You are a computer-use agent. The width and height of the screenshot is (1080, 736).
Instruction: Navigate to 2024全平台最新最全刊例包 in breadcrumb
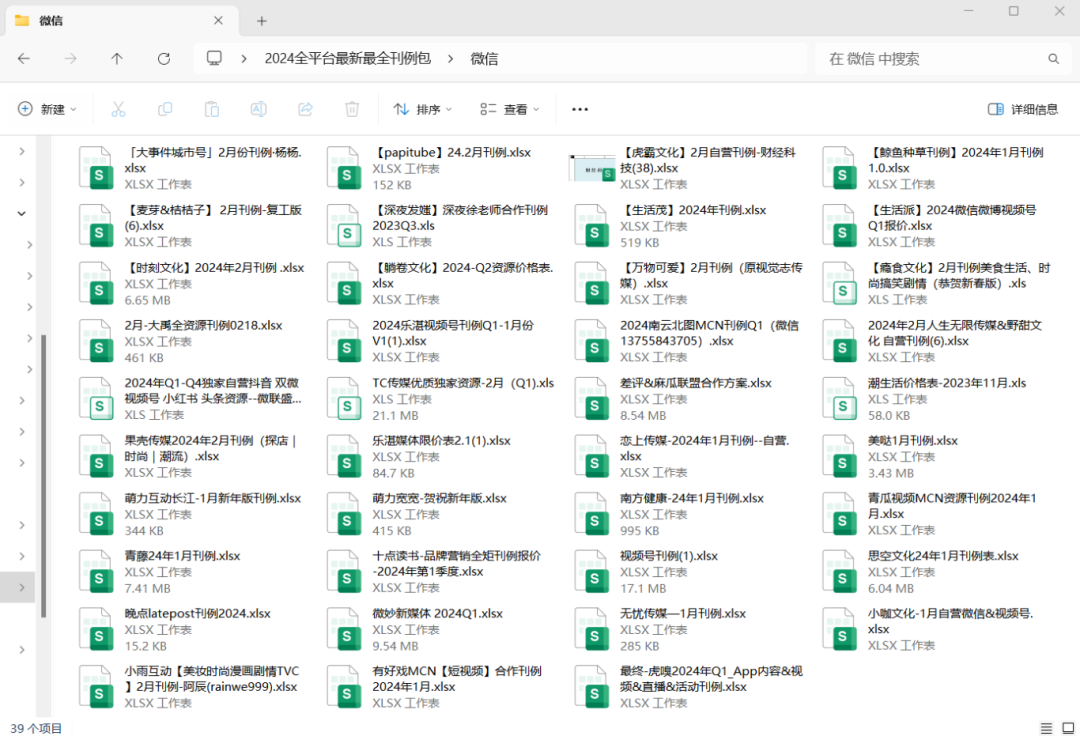(x=348, y=59)
